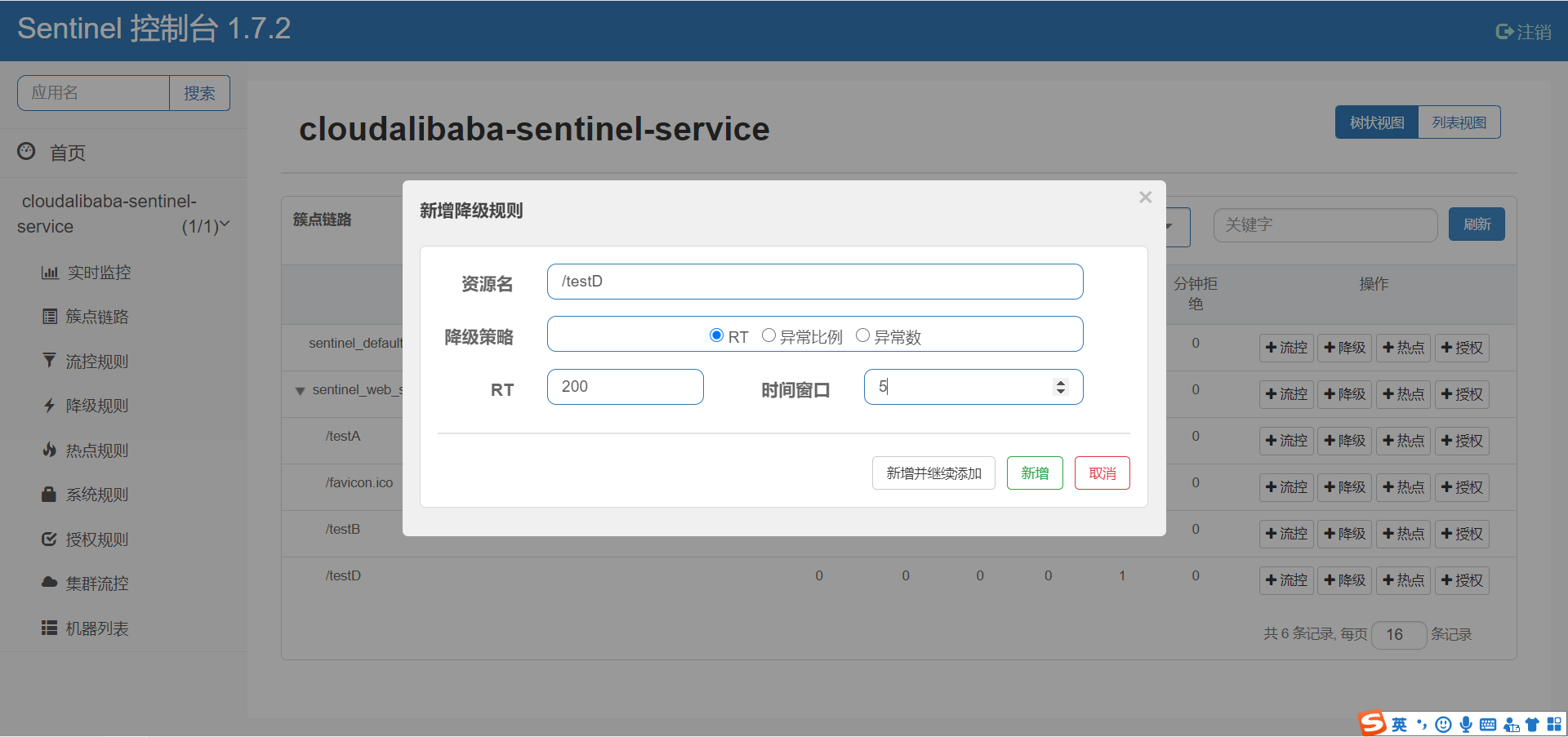Open 集群流控 cluster flow control

point(86,584)
